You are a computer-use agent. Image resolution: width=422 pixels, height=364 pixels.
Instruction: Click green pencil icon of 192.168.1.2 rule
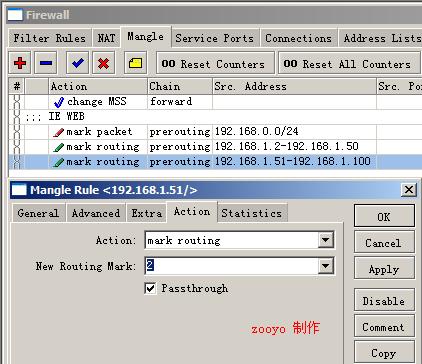(x=58, y=147)
